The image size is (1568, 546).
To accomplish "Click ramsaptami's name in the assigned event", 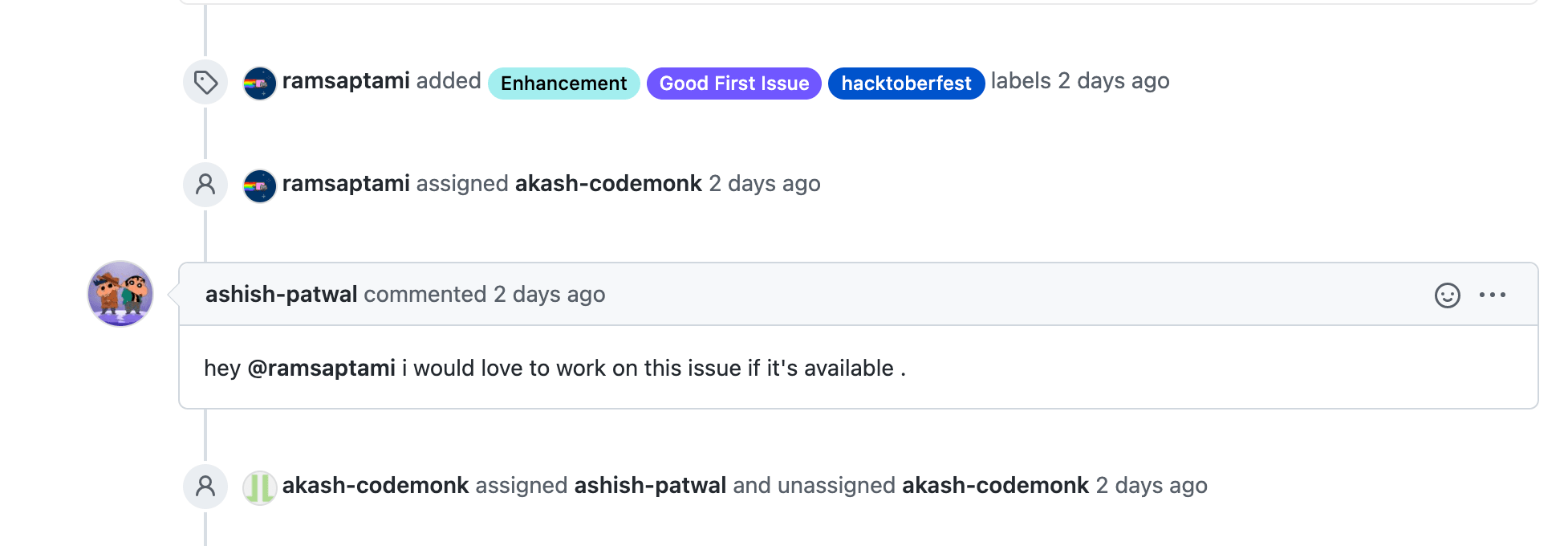I will (346, 184).
